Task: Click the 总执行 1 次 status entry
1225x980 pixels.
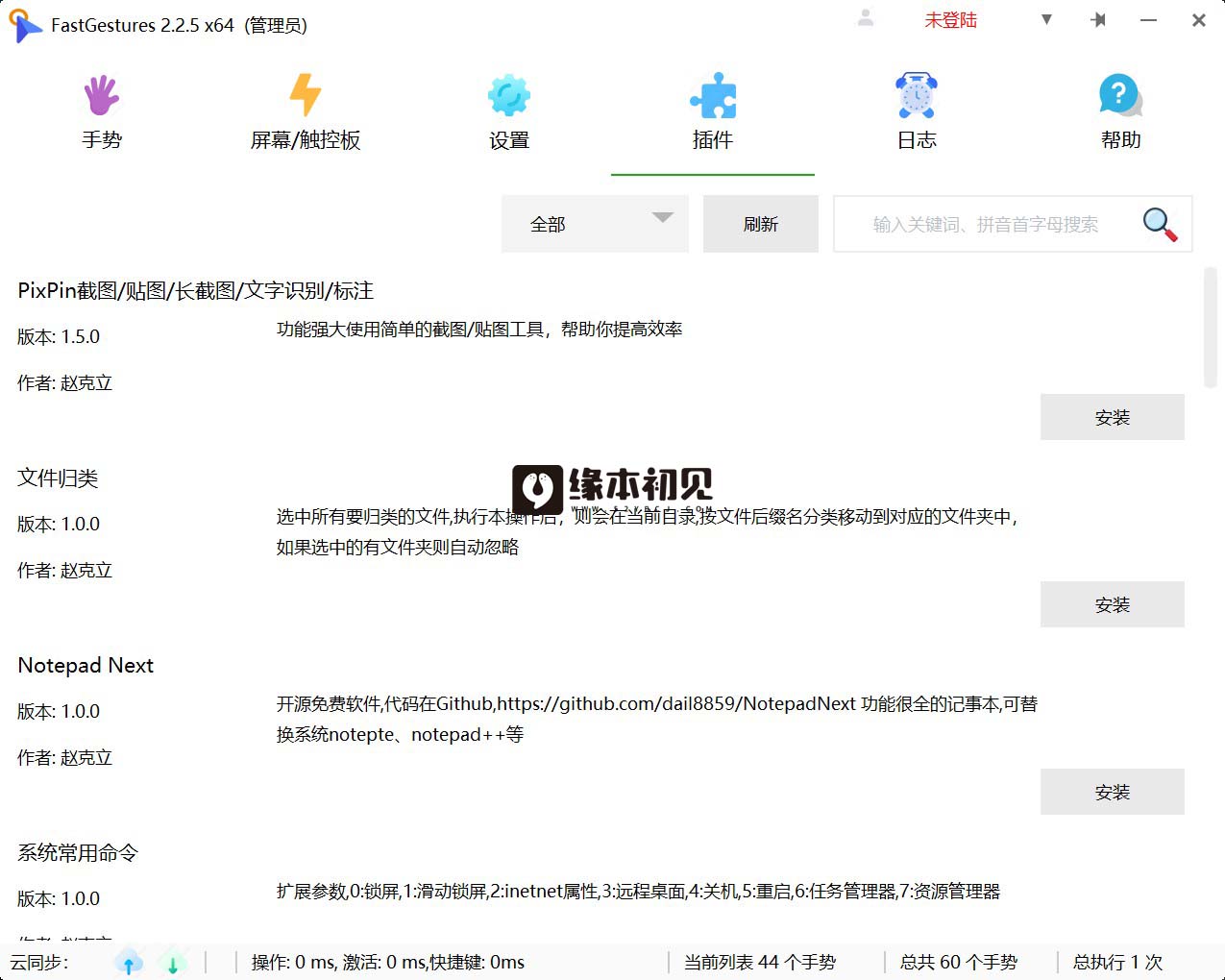Action: (x=1118, y=962)
